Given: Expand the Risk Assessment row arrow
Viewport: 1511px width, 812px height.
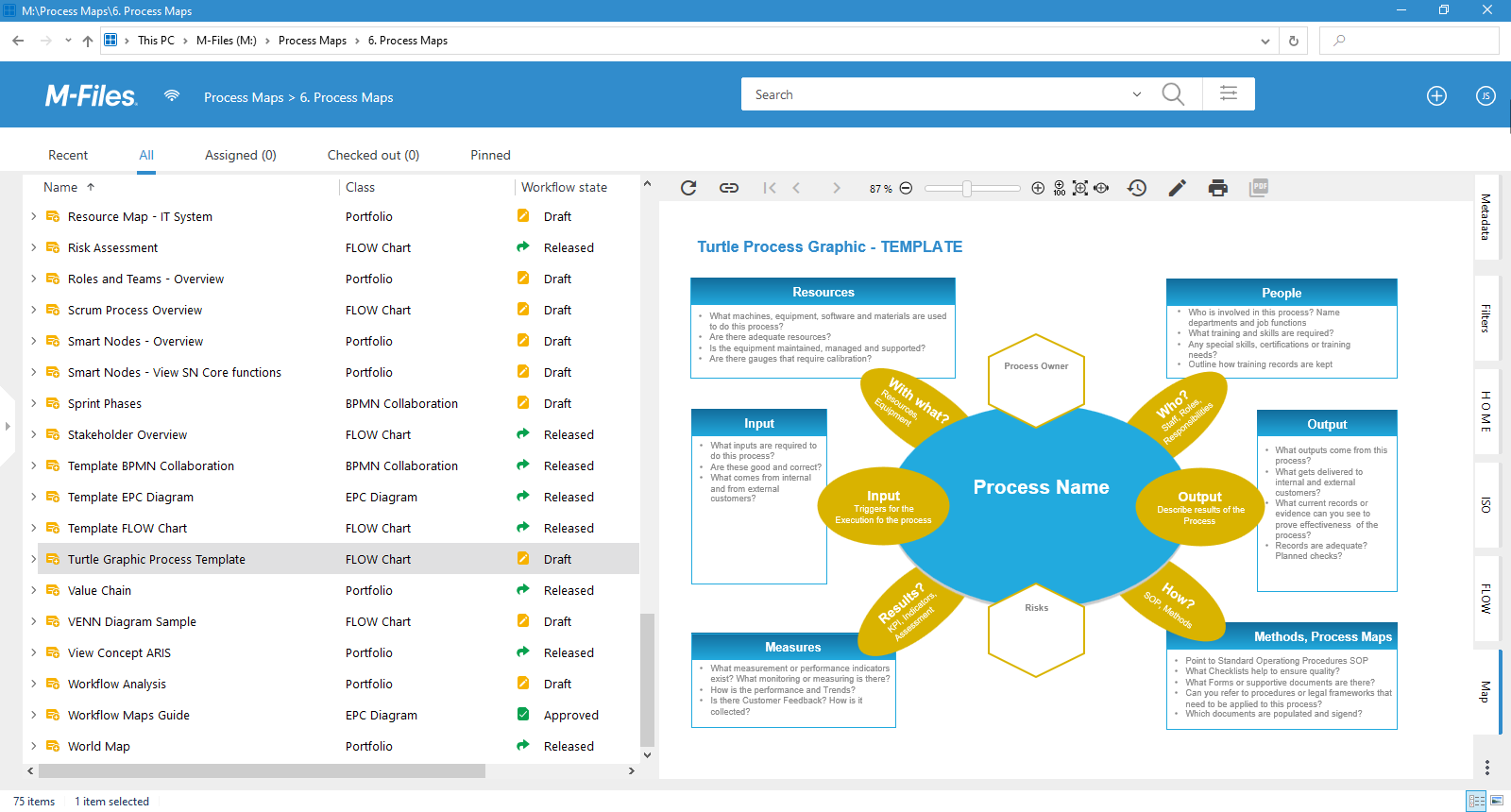Looking at the screenshot, I should [x=34, y=247].
